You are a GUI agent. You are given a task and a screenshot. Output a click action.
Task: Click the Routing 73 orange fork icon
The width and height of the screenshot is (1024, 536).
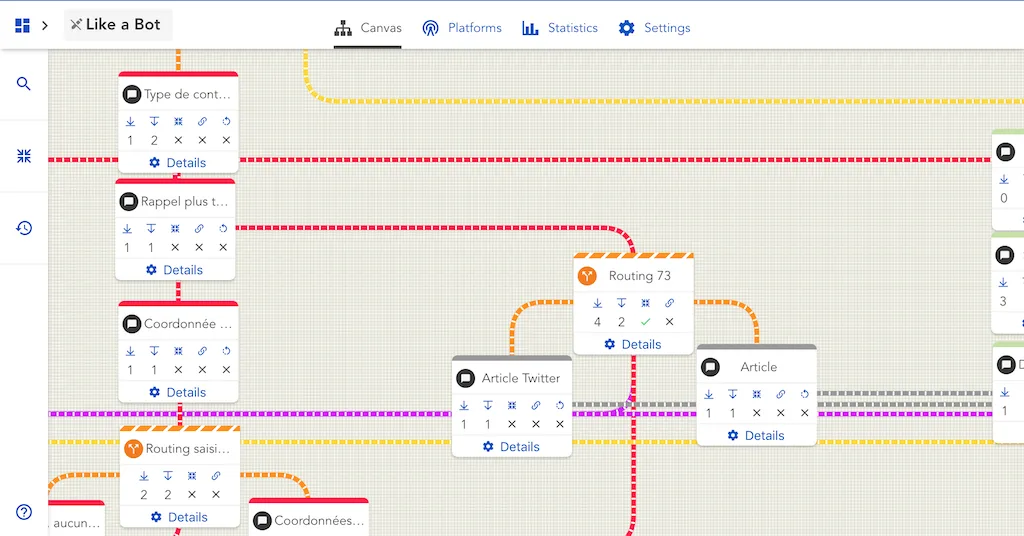pyautogui.click(x=587, y=276)
